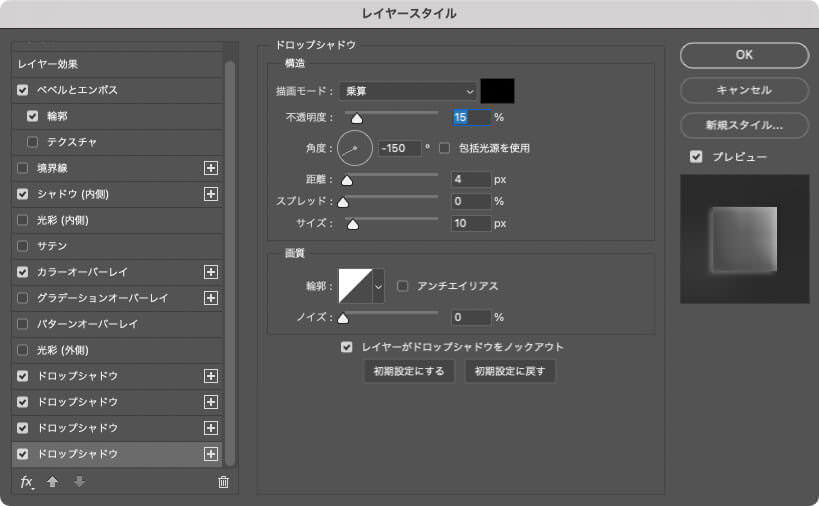The width and height of the screenshot is (819, 506).
Task: Click the move effect down arrow
Action: [79, 481]
